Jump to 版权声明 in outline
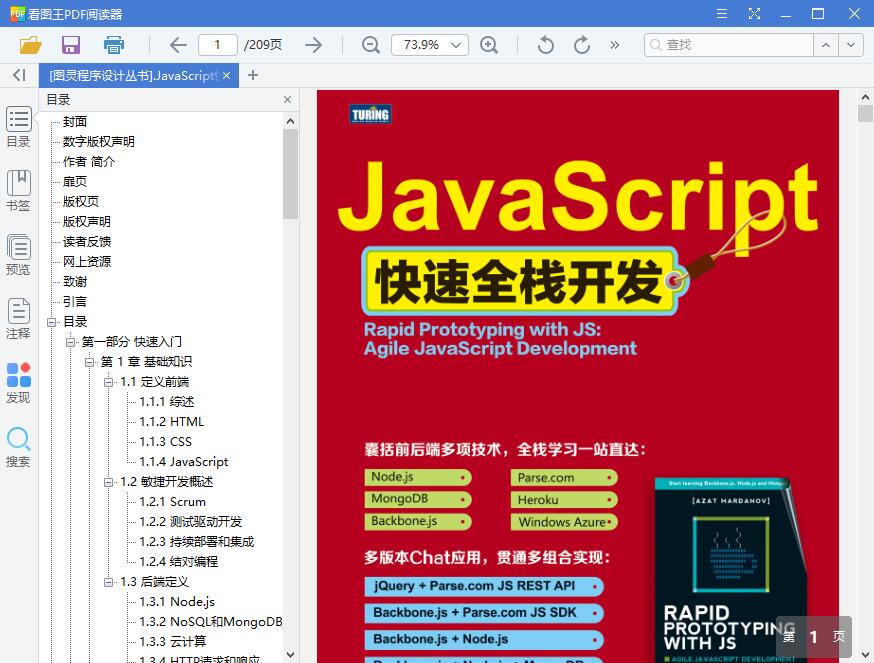 coord(86,221)
